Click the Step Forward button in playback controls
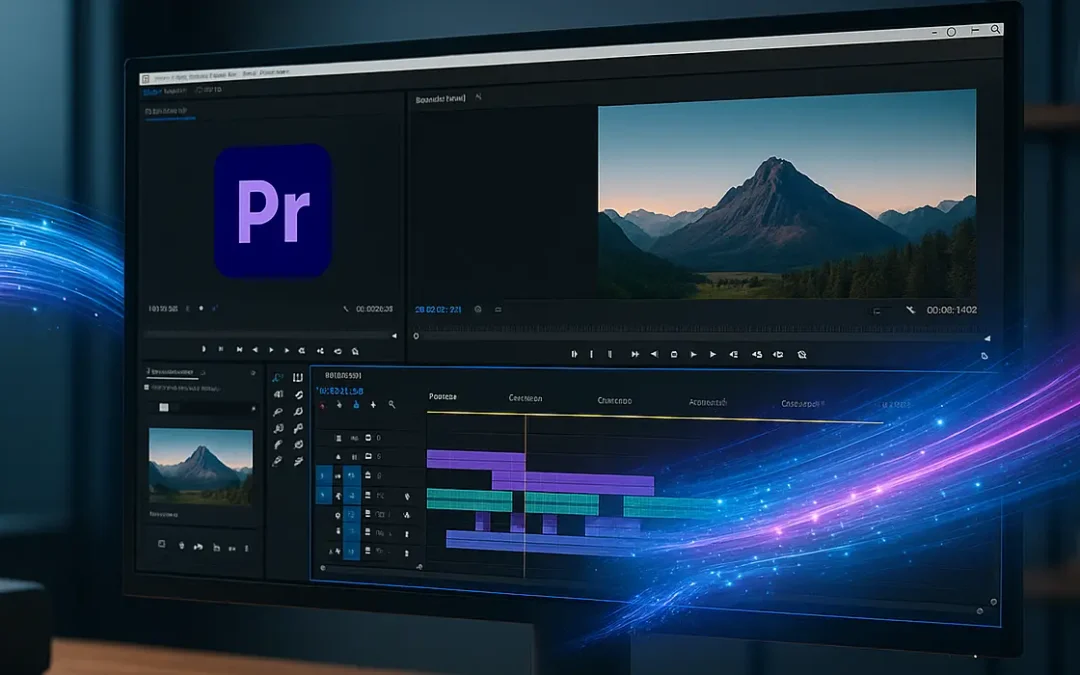This screenshot has height=675, width=1080. (x=712, y=354)
